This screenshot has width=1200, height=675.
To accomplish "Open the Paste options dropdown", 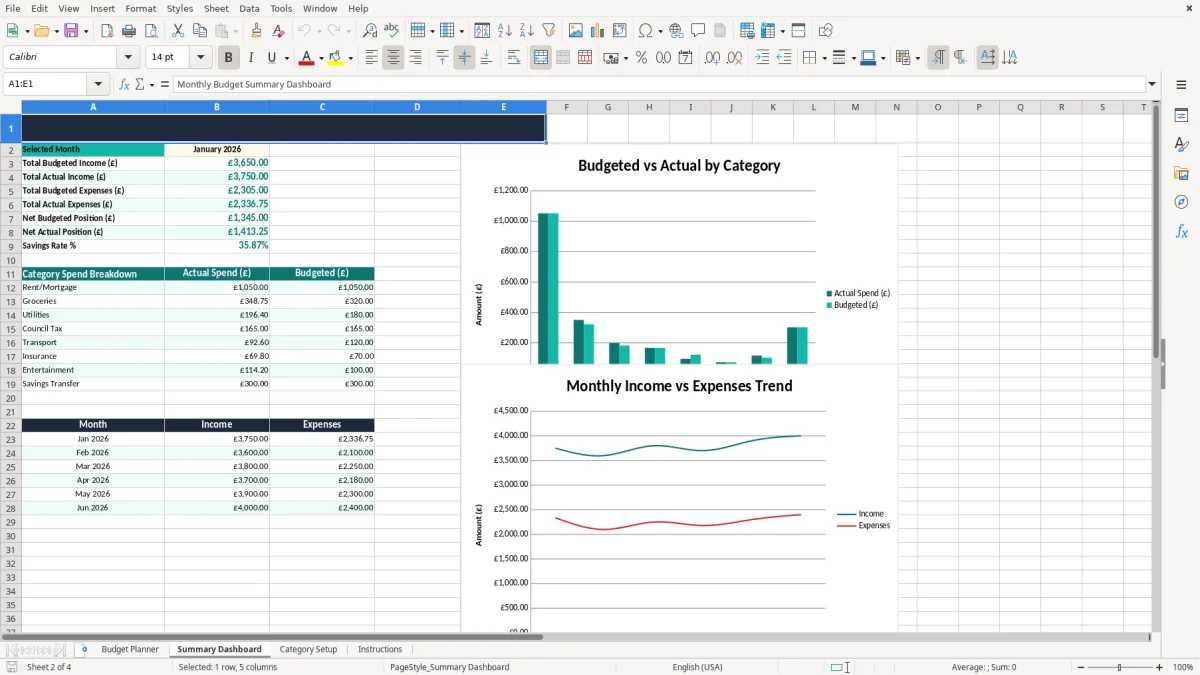I will pyautogui.click(x=234, y=31).
